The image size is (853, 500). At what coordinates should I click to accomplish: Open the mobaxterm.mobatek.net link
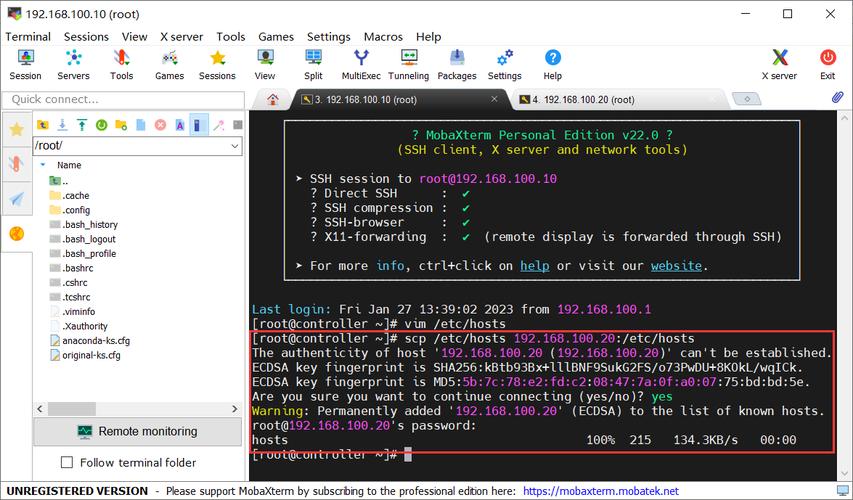pos(600,491)
